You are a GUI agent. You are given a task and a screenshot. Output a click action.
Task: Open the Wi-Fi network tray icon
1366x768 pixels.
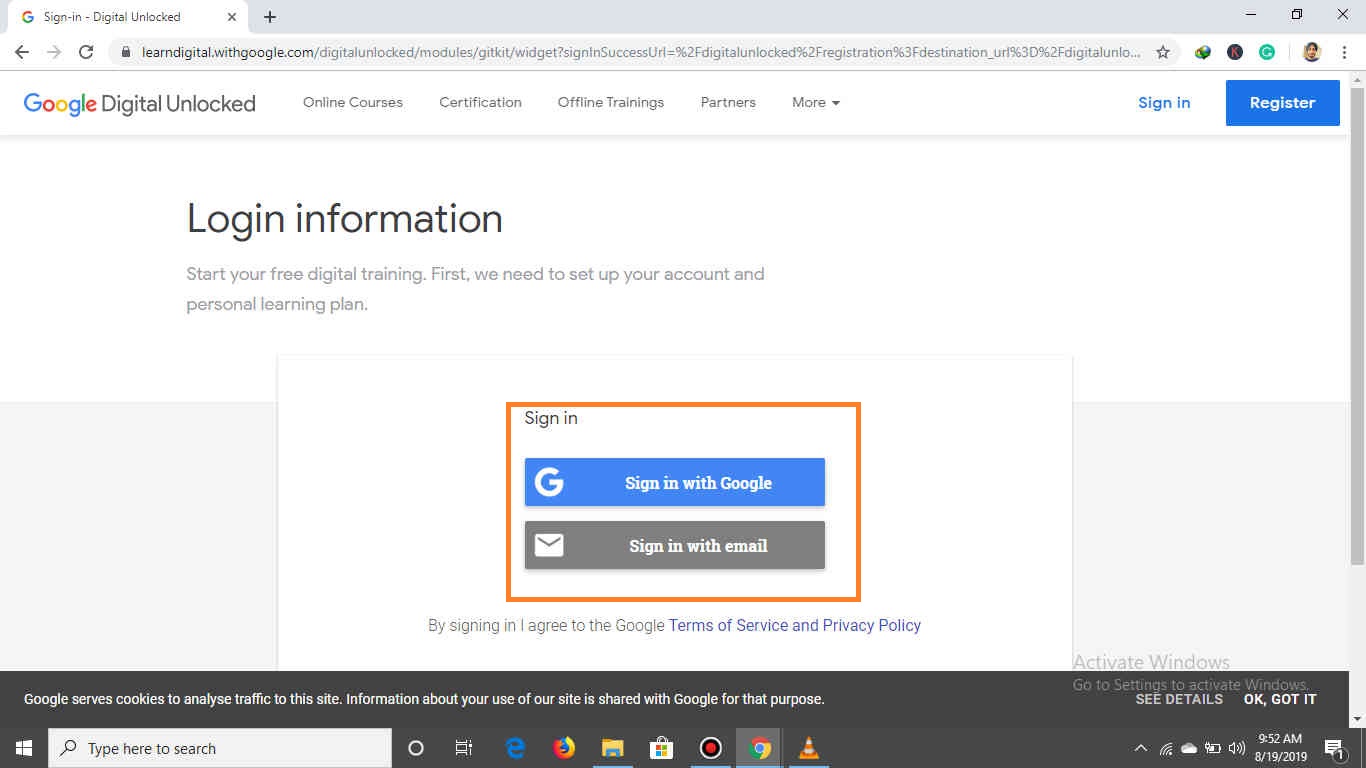coord(1165,748)
